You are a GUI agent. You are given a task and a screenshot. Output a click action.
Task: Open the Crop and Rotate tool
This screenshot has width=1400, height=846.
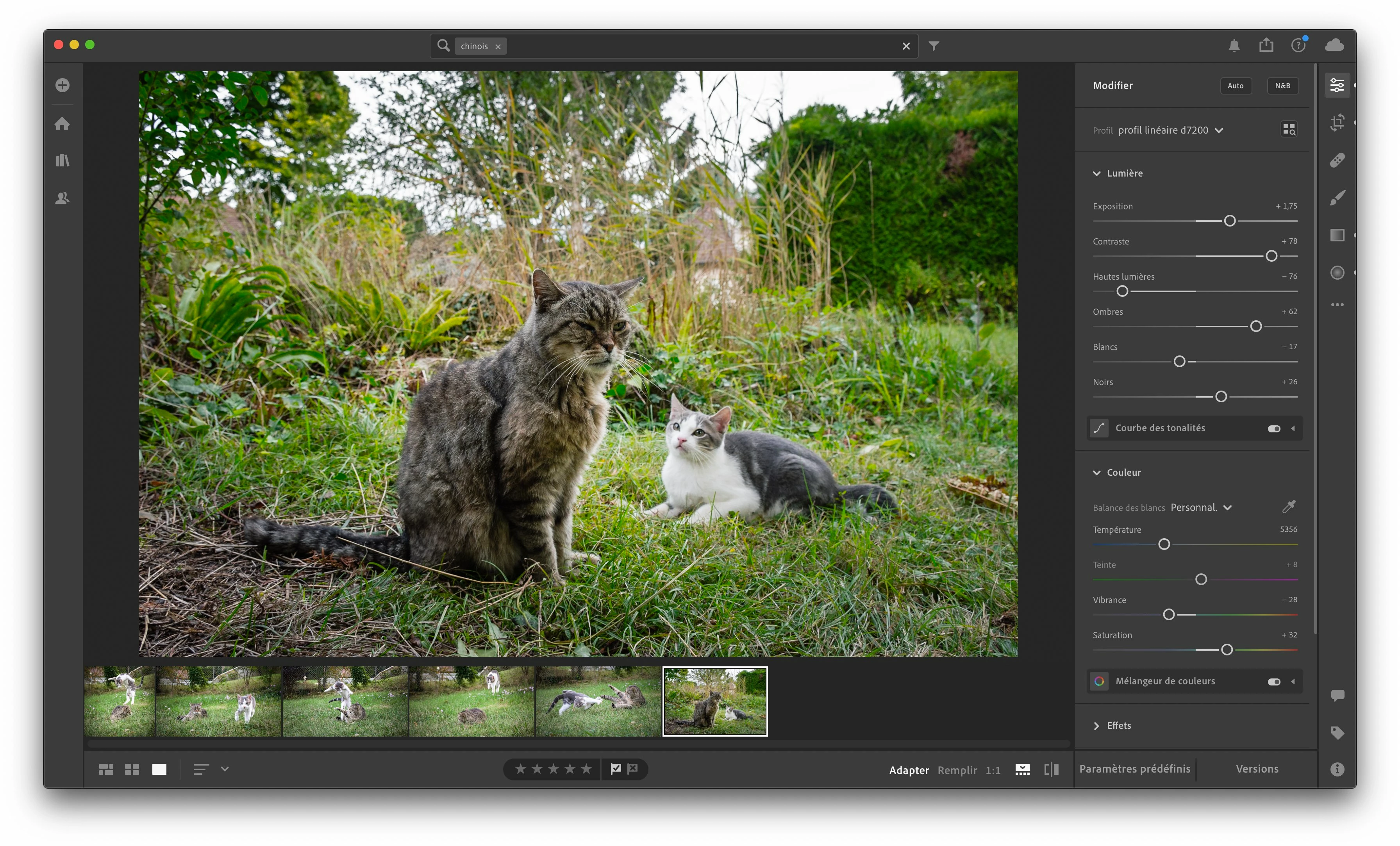tap(1337, 123)
